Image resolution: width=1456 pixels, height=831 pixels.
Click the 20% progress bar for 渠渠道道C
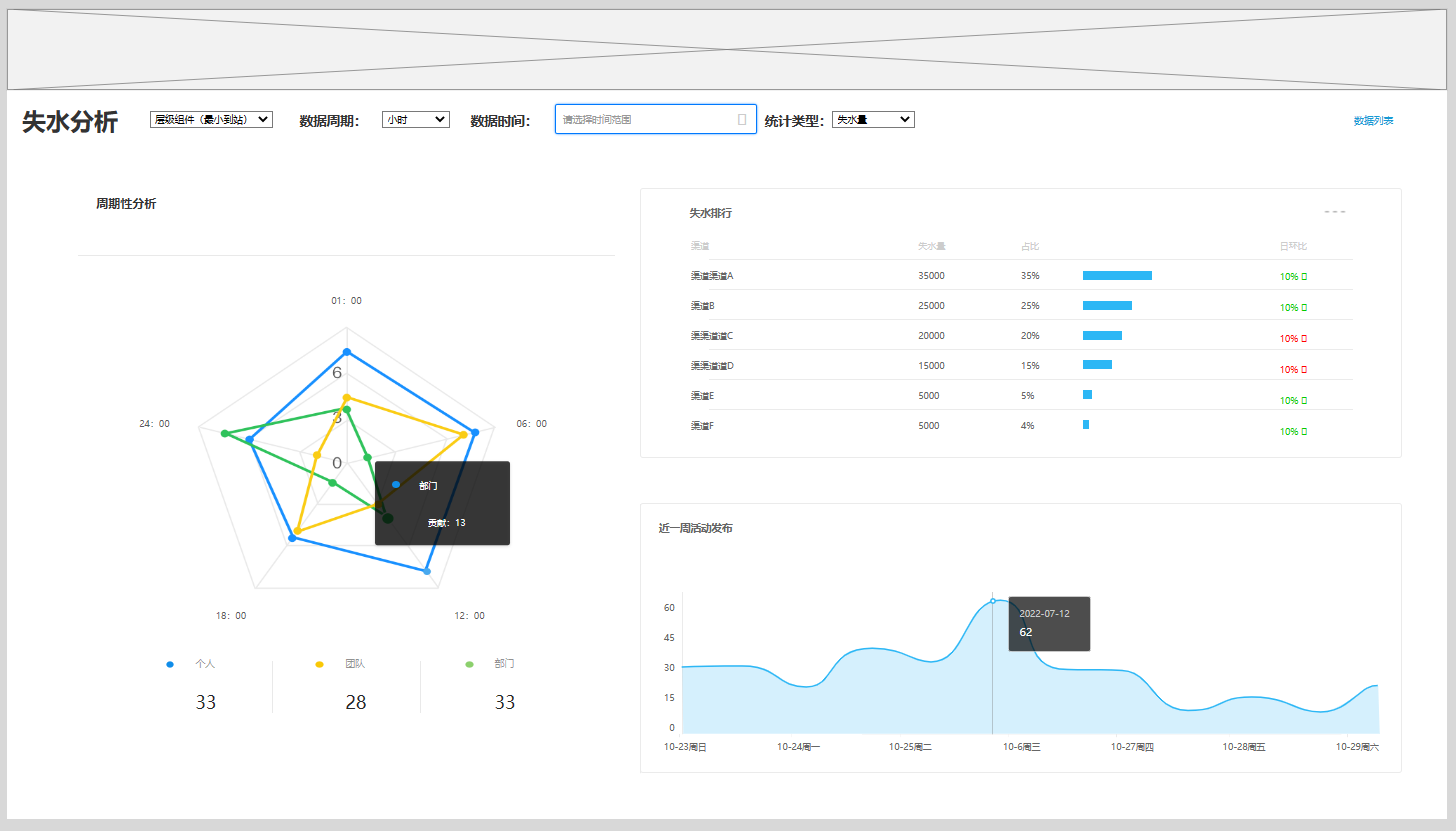[1102, 335]
